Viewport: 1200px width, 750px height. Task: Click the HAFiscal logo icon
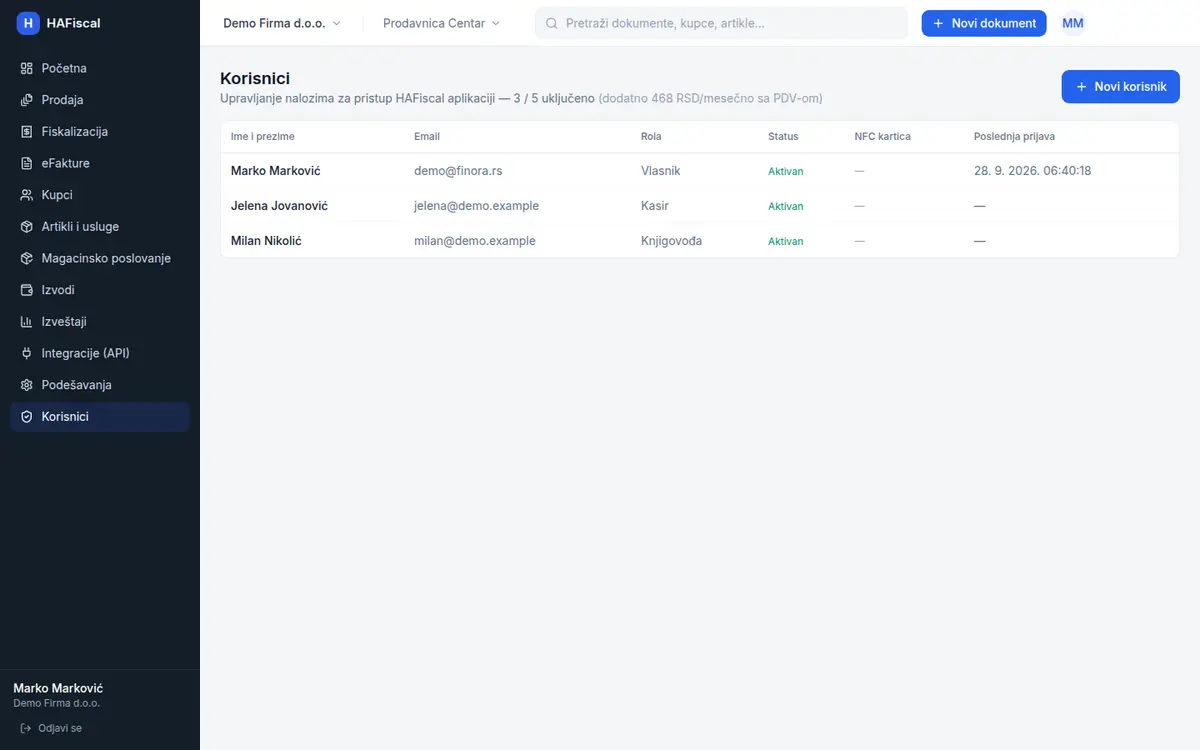tap(28, 23)
